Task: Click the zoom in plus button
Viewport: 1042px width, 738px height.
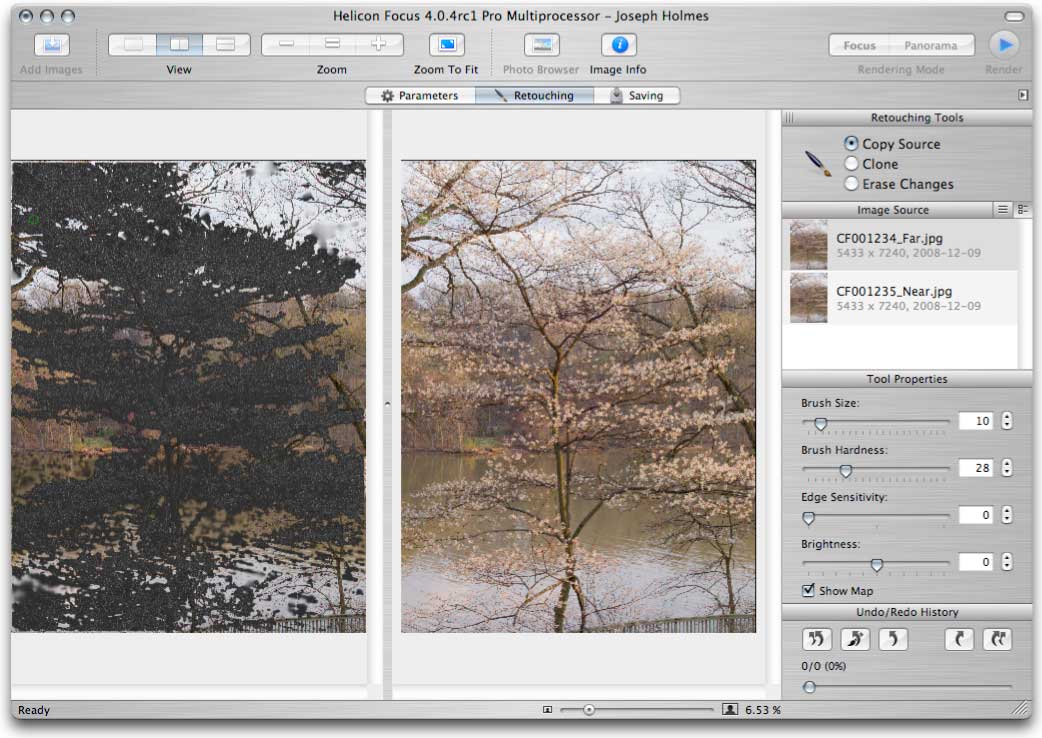Action: pyautogui.click(x=379, y=45)
